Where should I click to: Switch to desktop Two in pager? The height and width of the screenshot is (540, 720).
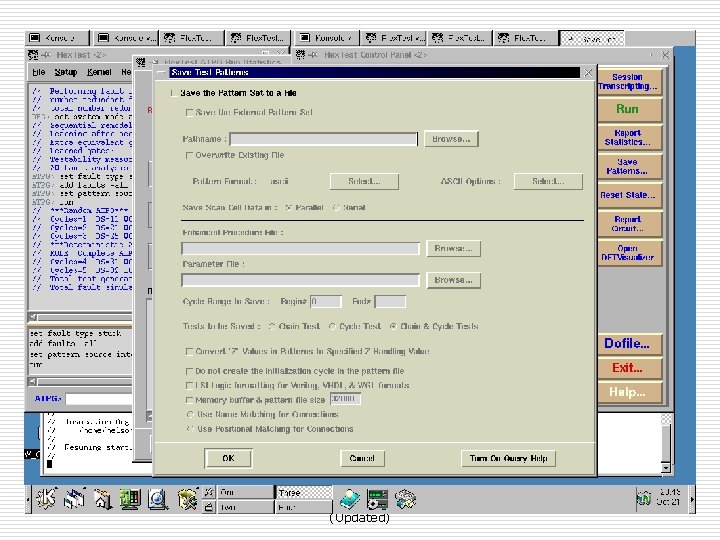point(245,507)
